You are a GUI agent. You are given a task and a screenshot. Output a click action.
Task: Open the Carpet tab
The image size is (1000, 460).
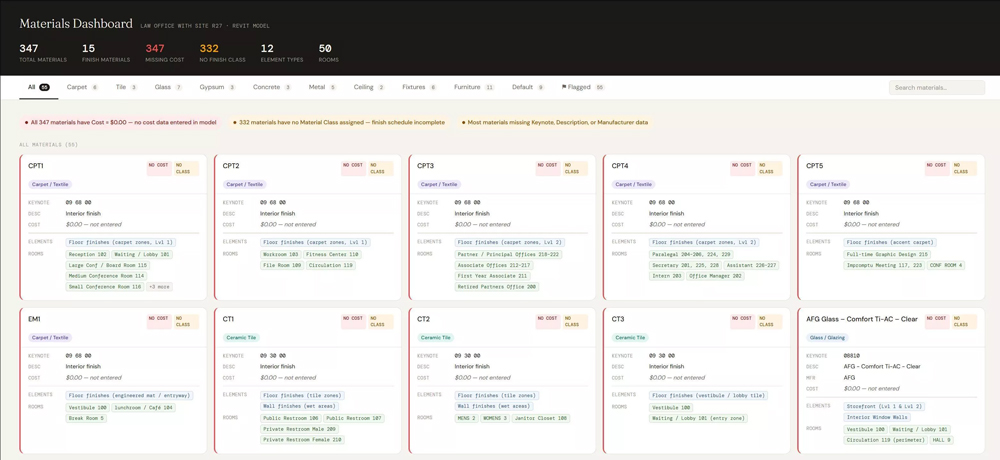click(x=82, y=87)
